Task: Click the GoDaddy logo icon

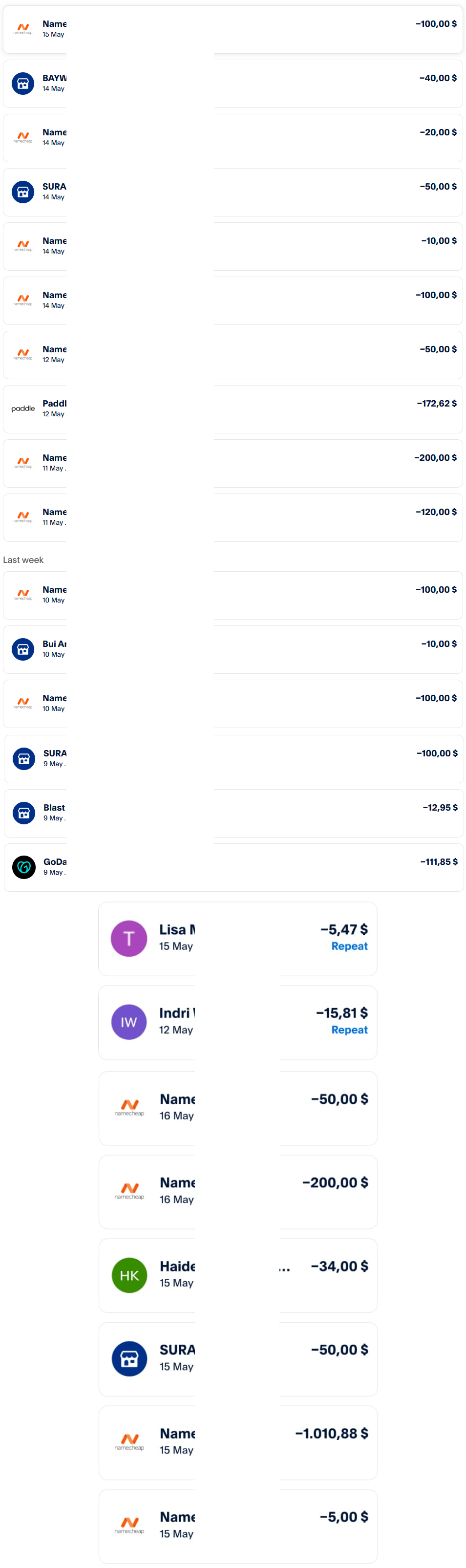Action: (x=24, y=867)
